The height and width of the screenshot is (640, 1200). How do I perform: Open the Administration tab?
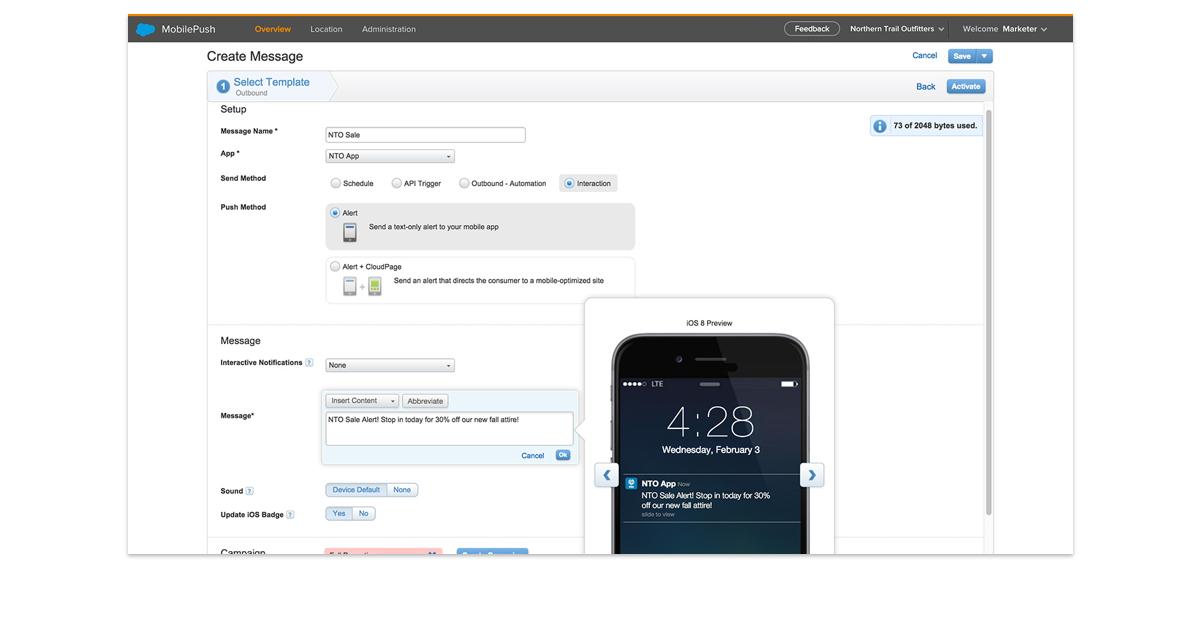(389, 29)
